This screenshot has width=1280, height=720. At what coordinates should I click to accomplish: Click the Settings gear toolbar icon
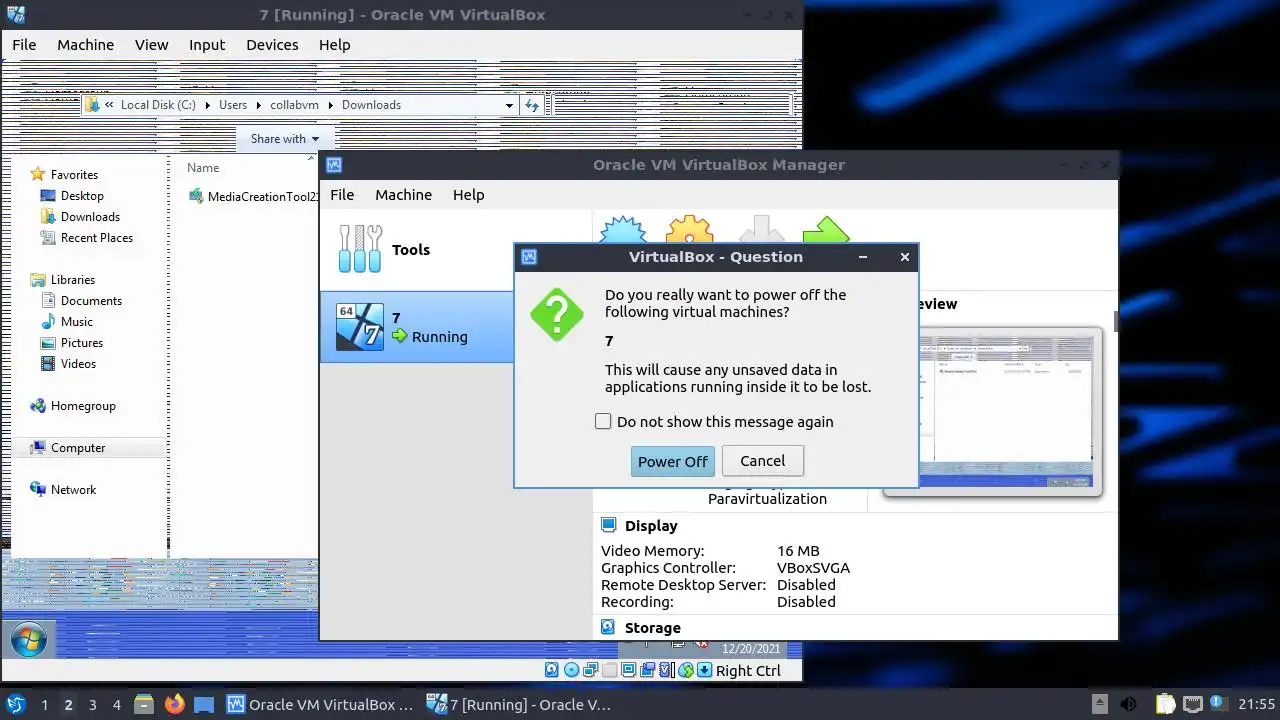689,230
